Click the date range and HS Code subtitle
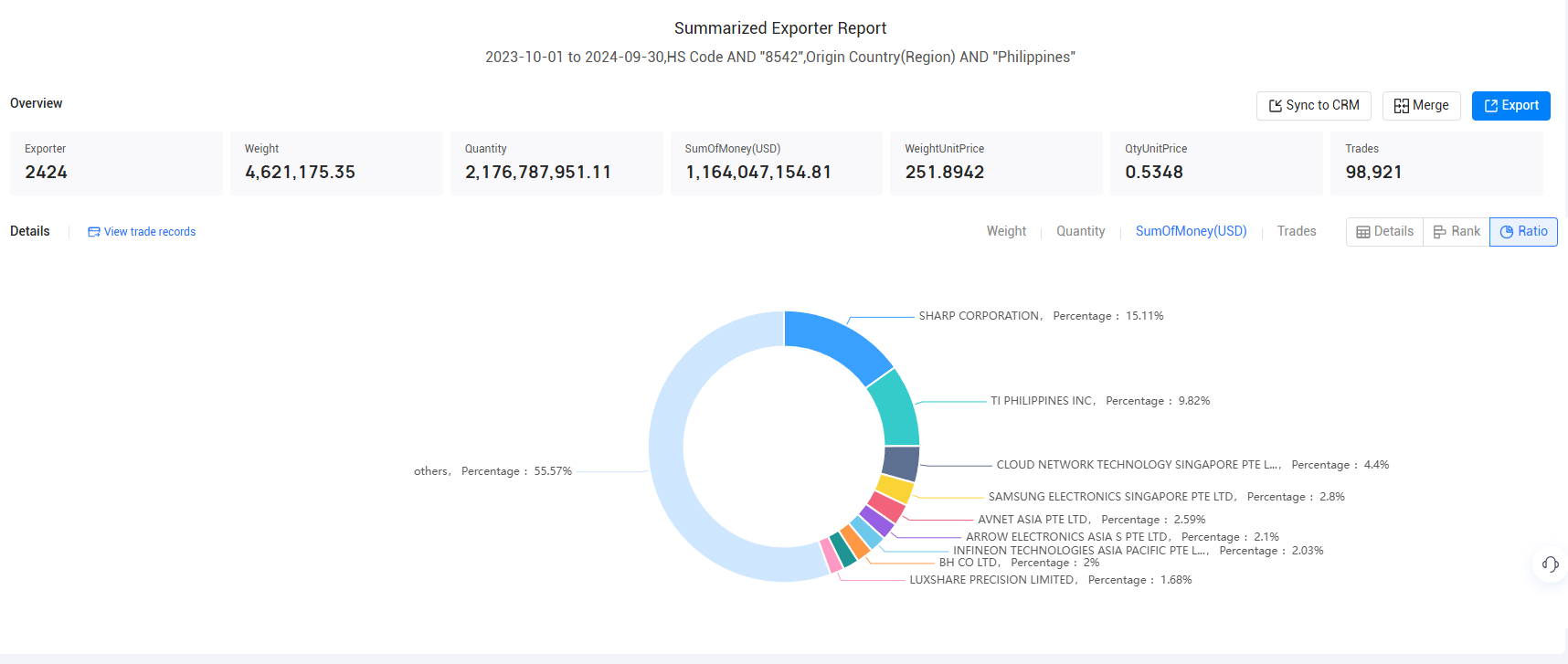1568x664 pixels. [780, 57]
